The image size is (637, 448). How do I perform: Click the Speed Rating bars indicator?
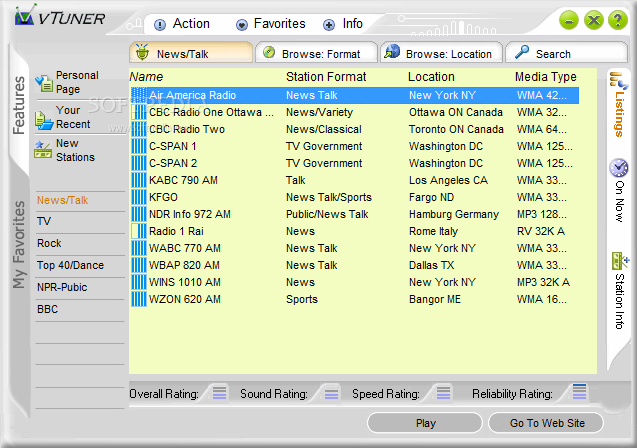[x=443, y=393]
